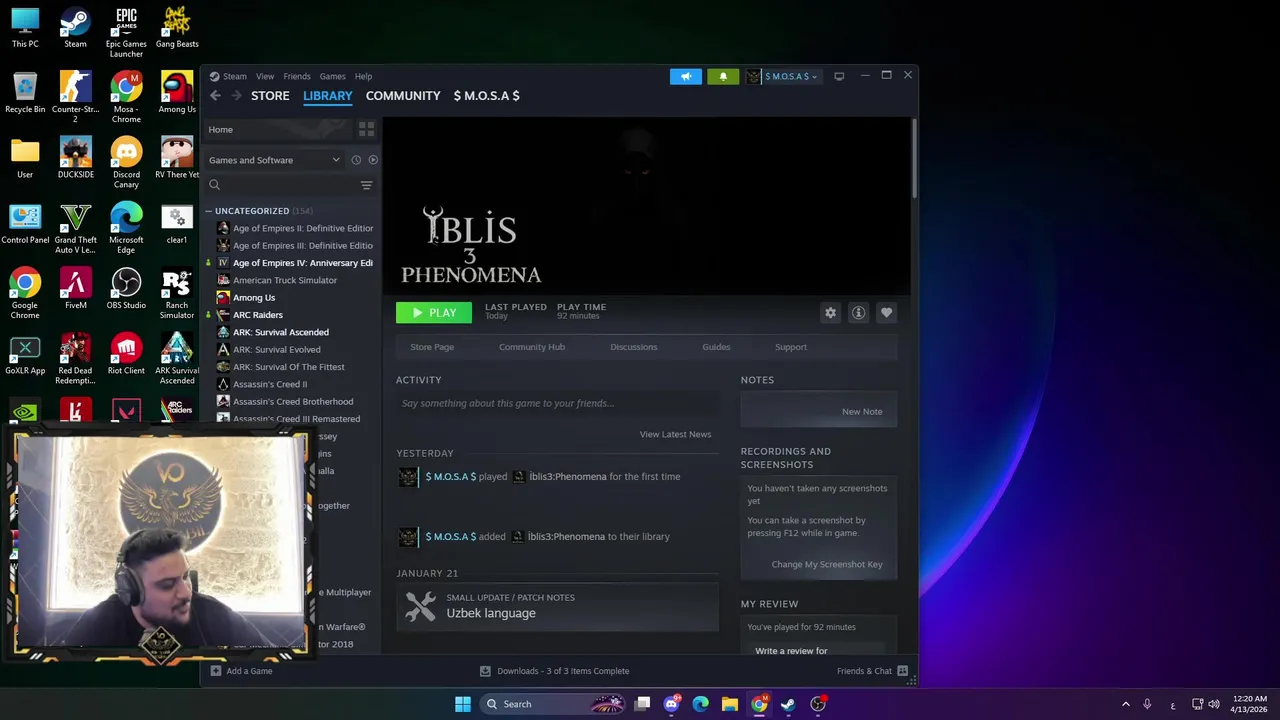The image size is (1280, 720).
Task: Open the Guides link
Action: coord(716,347)
